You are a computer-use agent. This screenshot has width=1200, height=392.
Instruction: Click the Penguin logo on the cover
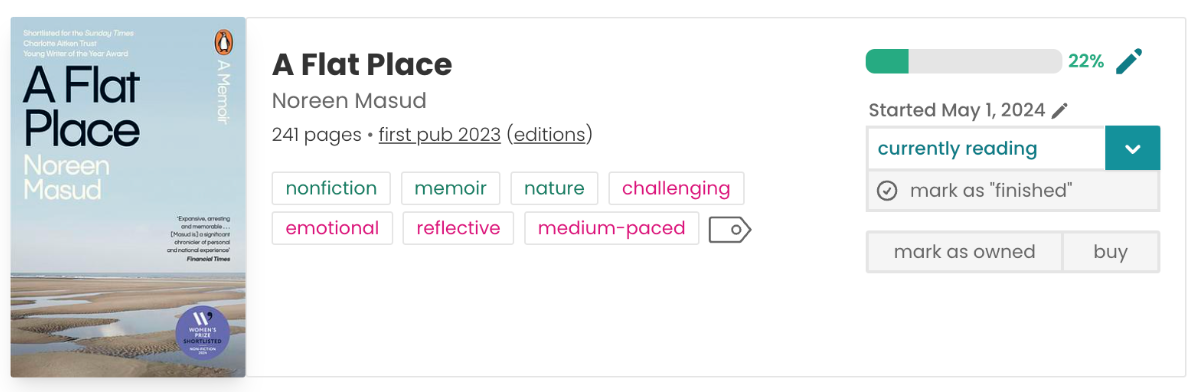click(x=222, y=43)
